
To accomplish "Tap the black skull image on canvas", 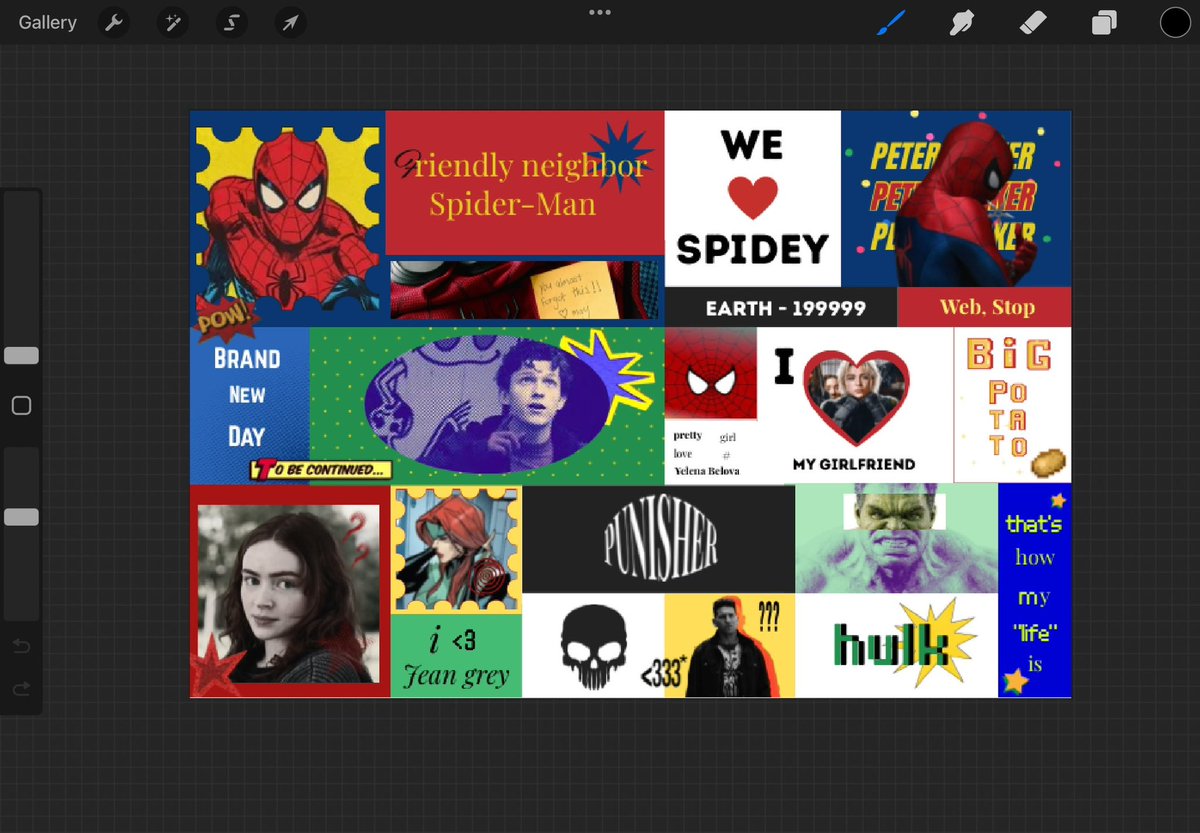I will point(594,648).
